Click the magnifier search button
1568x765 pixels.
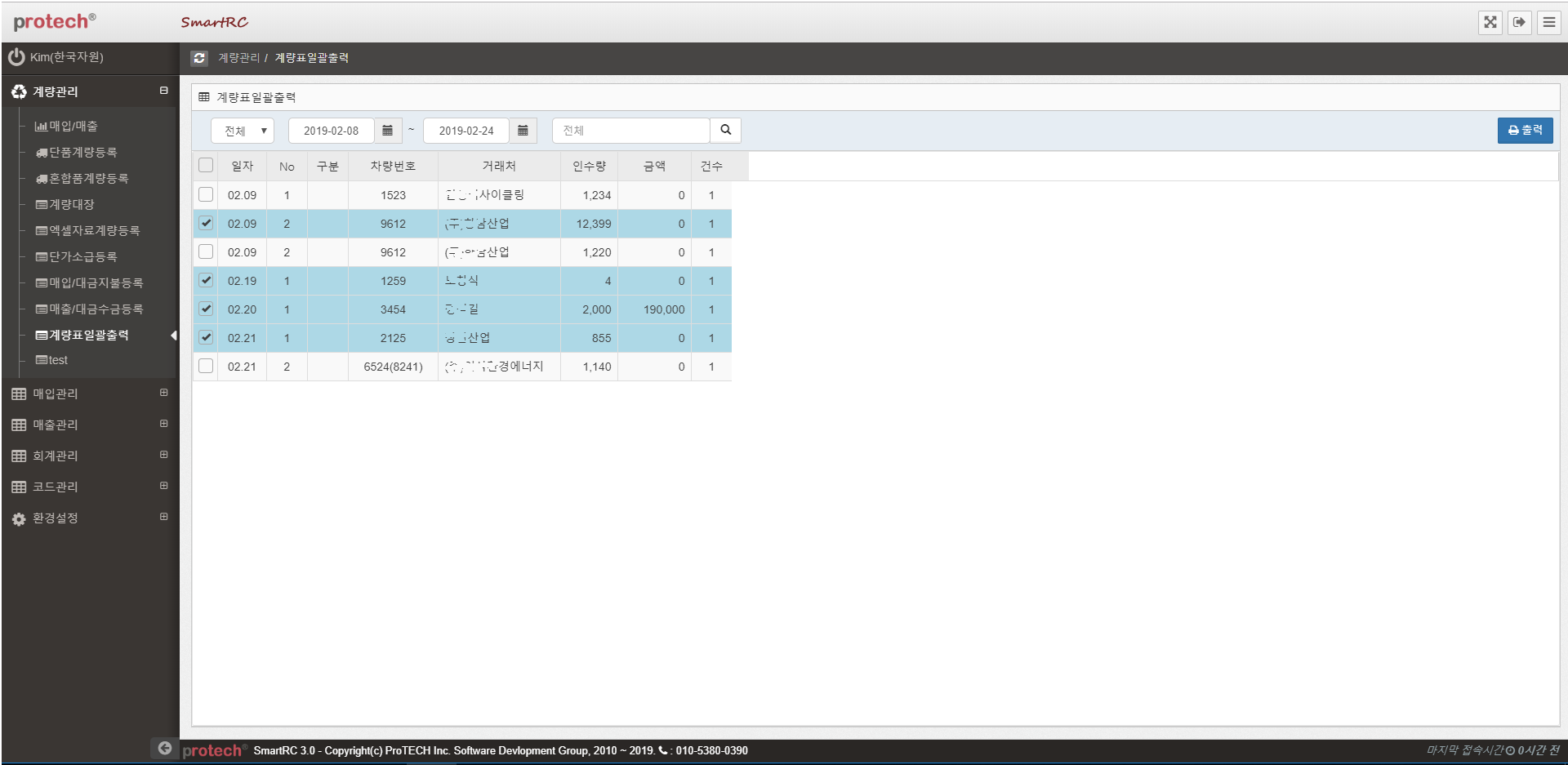click(725, 131)
